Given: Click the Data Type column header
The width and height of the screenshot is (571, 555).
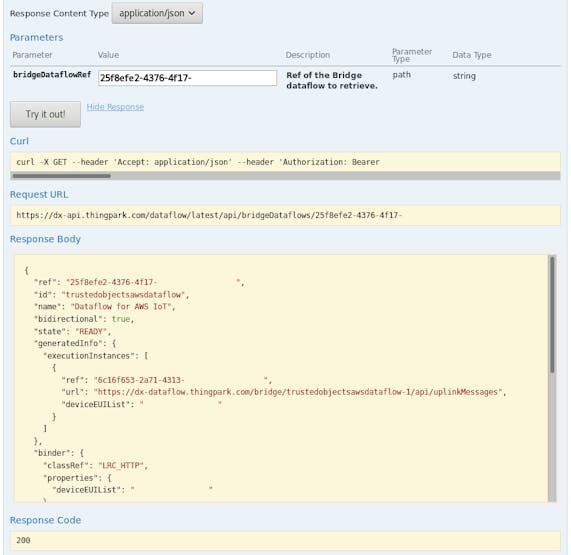Looking at the screenshot, I should 472,55.
